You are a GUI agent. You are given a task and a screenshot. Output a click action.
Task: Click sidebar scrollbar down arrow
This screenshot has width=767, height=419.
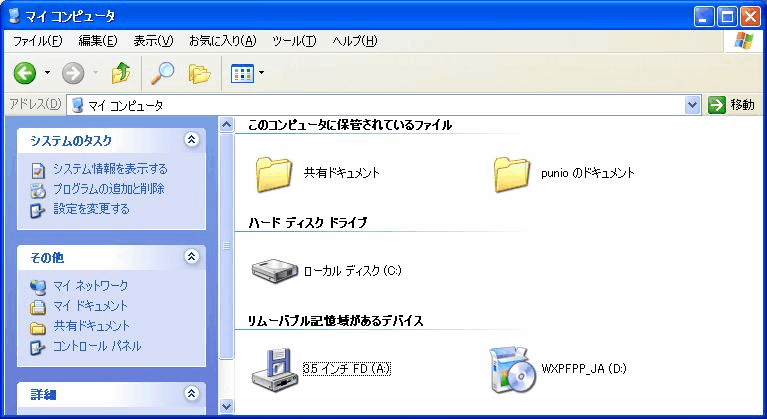click(226, 406)
